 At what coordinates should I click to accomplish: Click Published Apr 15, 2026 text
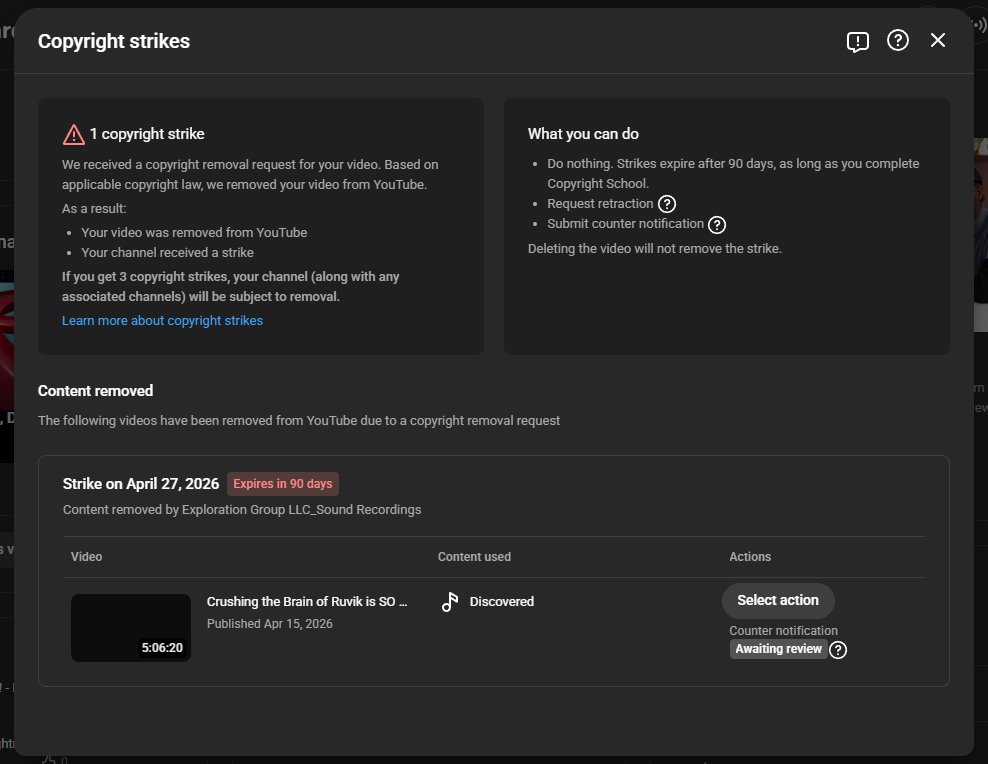(x=270, y=624)
